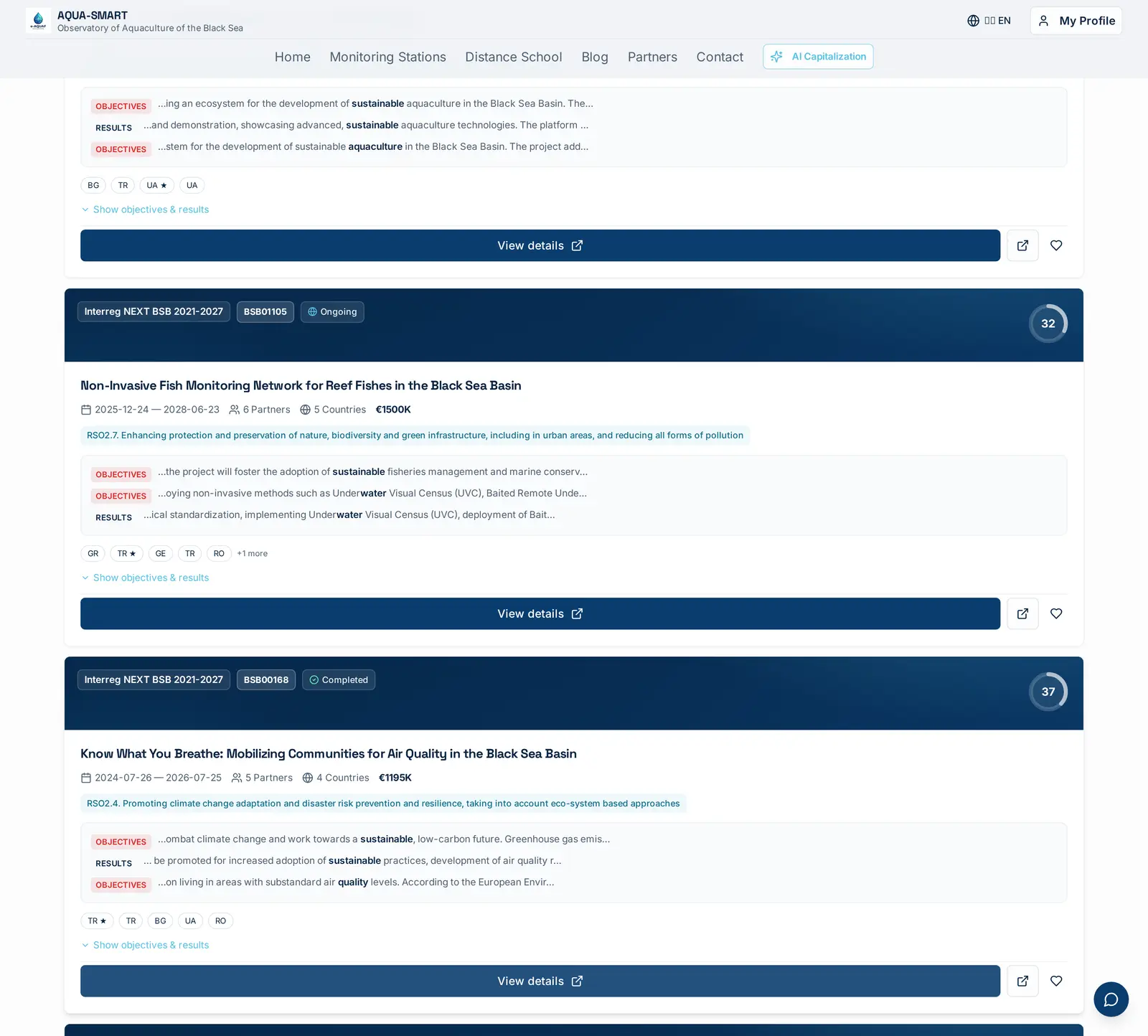The image size is (1148, 1036).
Task: Click the 4 Countries count
Action: (336, 778)
